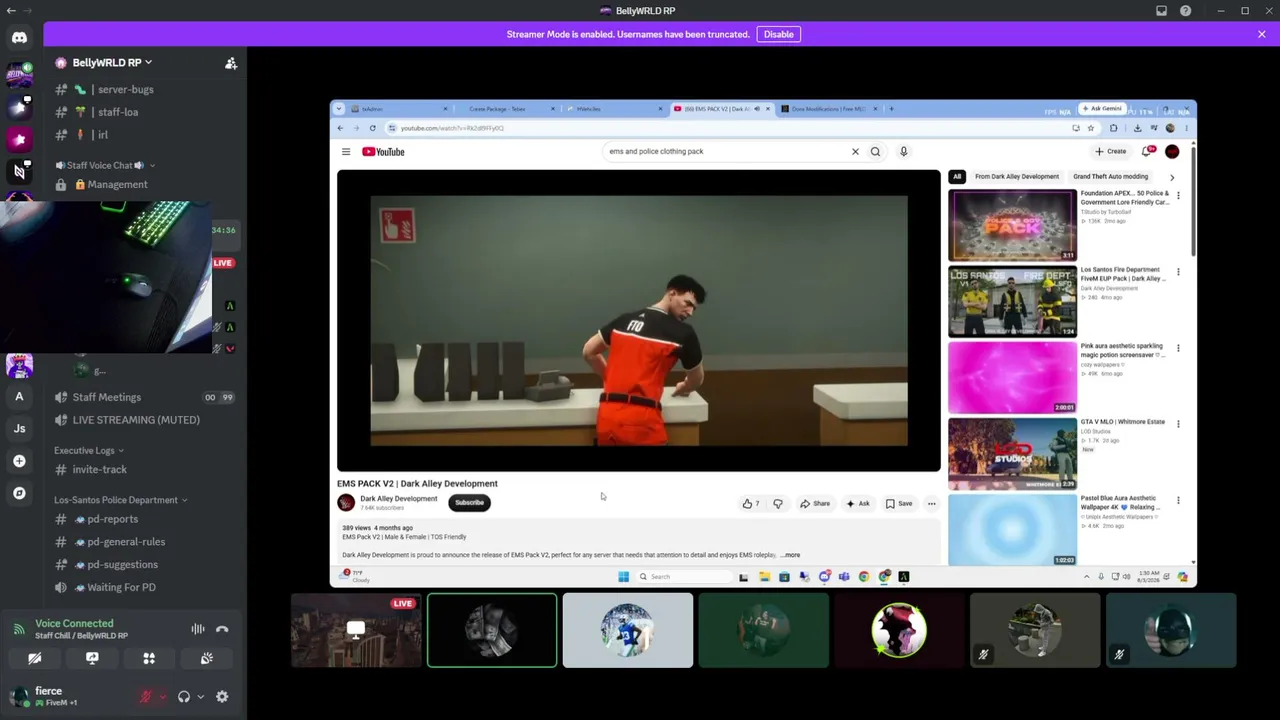The image size is (1280, 720).
Task: Open the pd-suggestions channel
Action: (145, 565)
